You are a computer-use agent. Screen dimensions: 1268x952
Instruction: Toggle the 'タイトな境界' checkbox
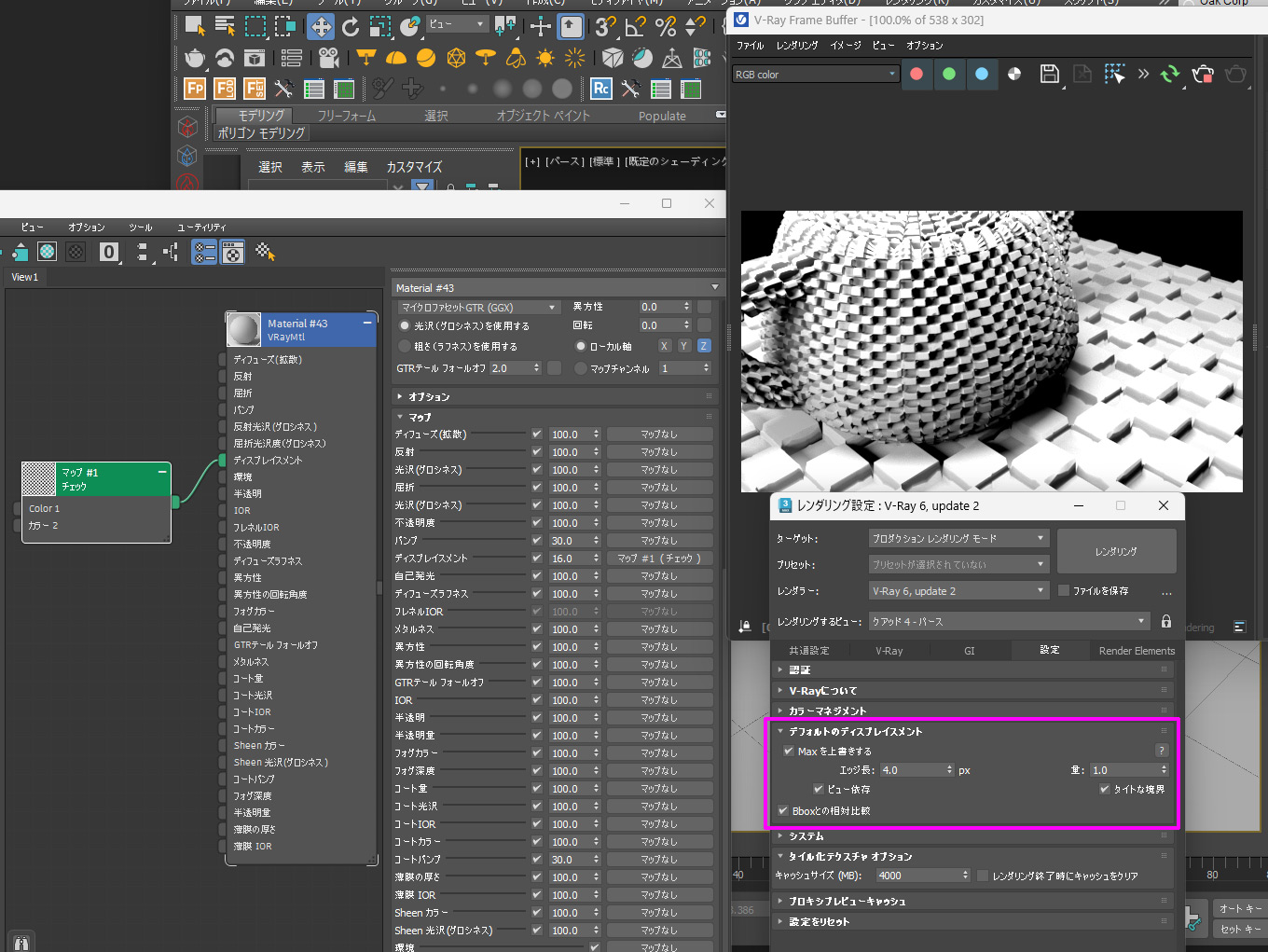[1105, 789]
